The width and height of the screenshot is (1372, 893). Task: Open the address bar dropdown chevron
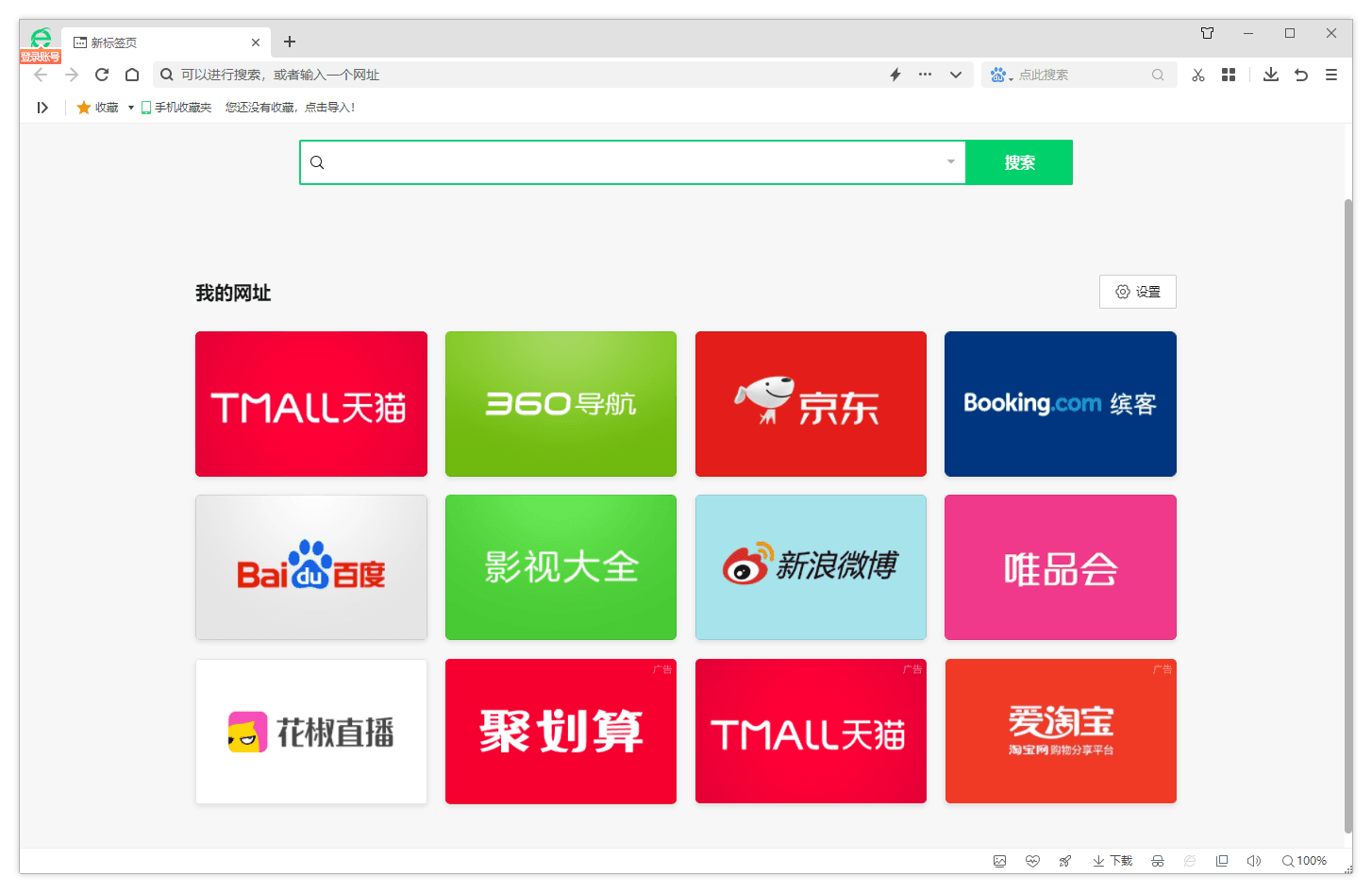click(956, 75)
